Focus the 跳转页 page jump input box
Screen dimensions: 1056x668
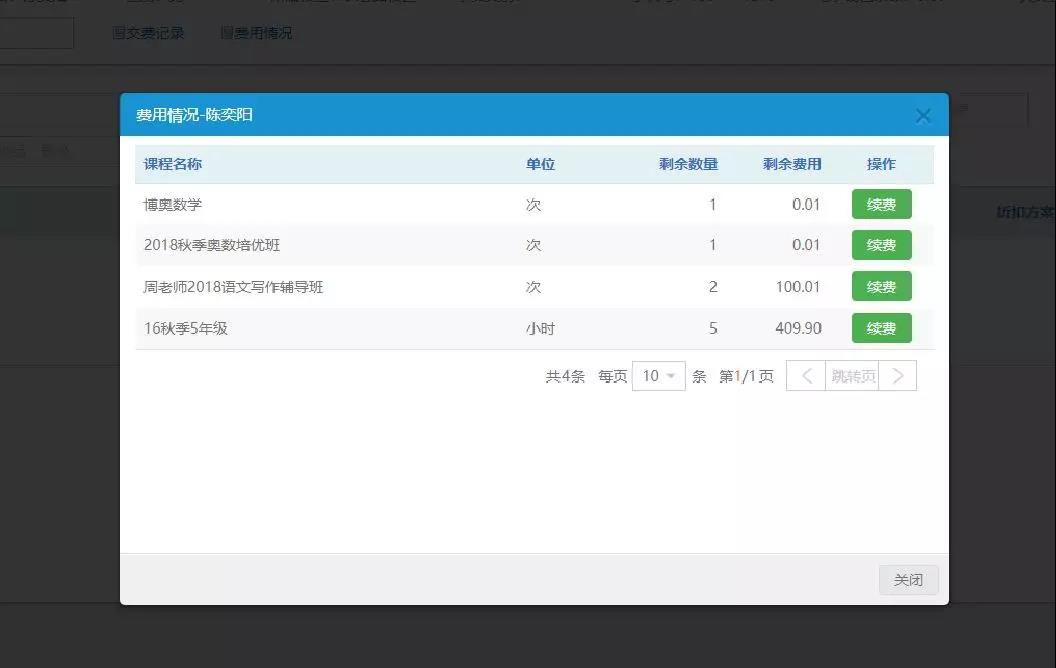[852, 376]
